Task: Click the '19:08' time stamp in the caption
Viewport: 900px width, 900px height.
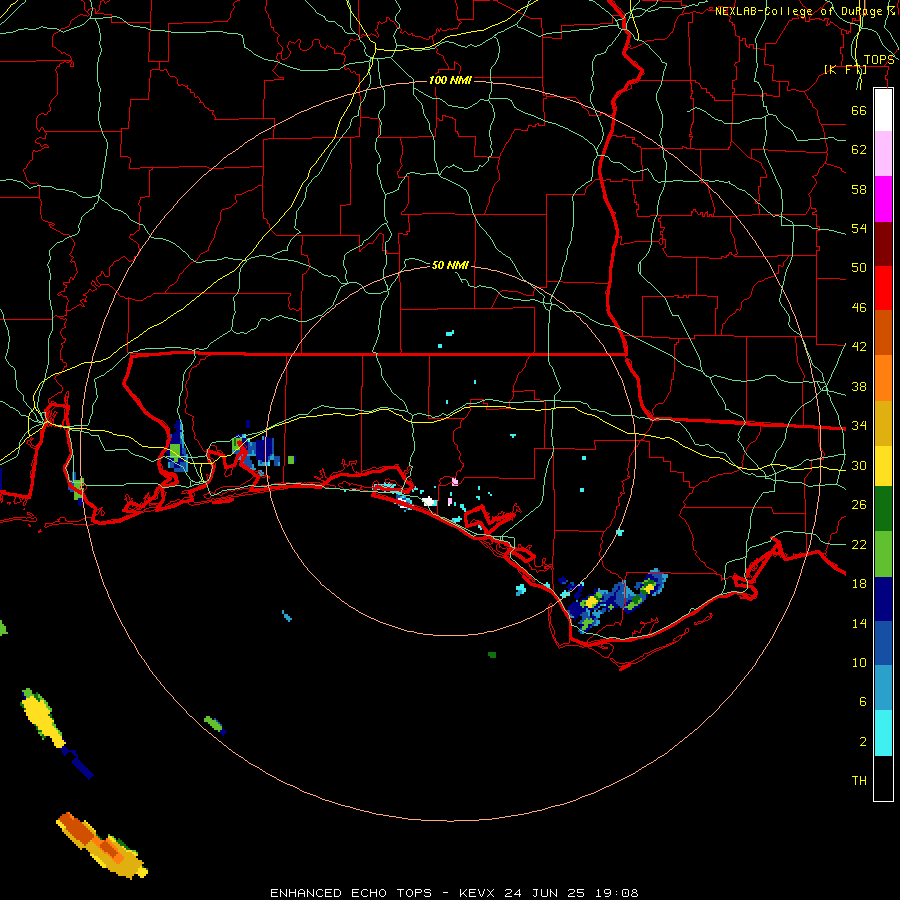Action: 615,893
